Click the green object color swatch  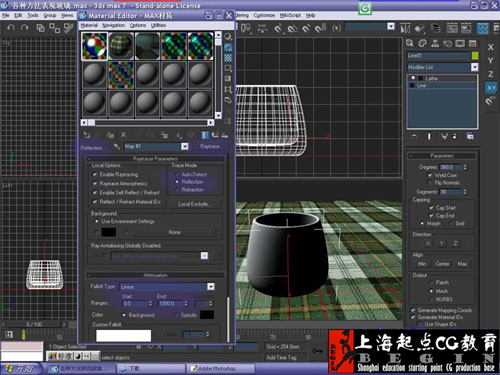(475, 56)
